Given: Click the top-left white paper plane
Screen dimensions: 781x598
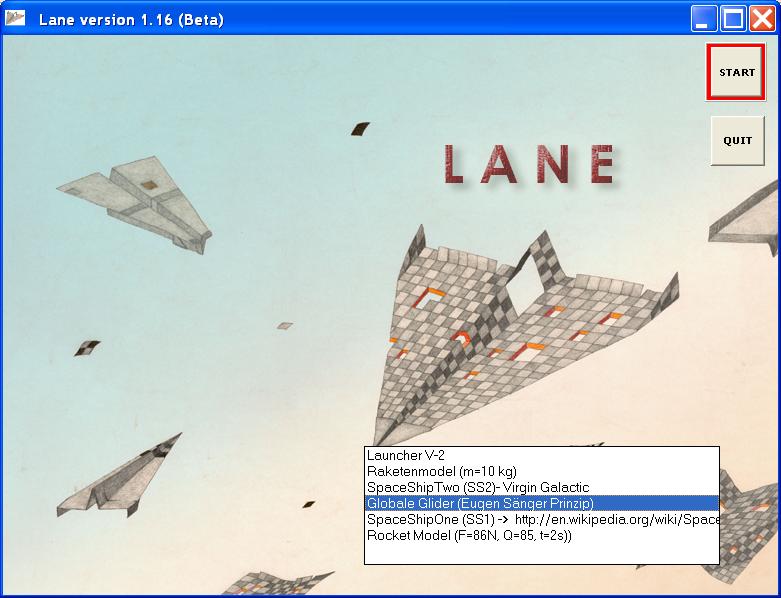Looking at the screenshot, I should [140, 200].
